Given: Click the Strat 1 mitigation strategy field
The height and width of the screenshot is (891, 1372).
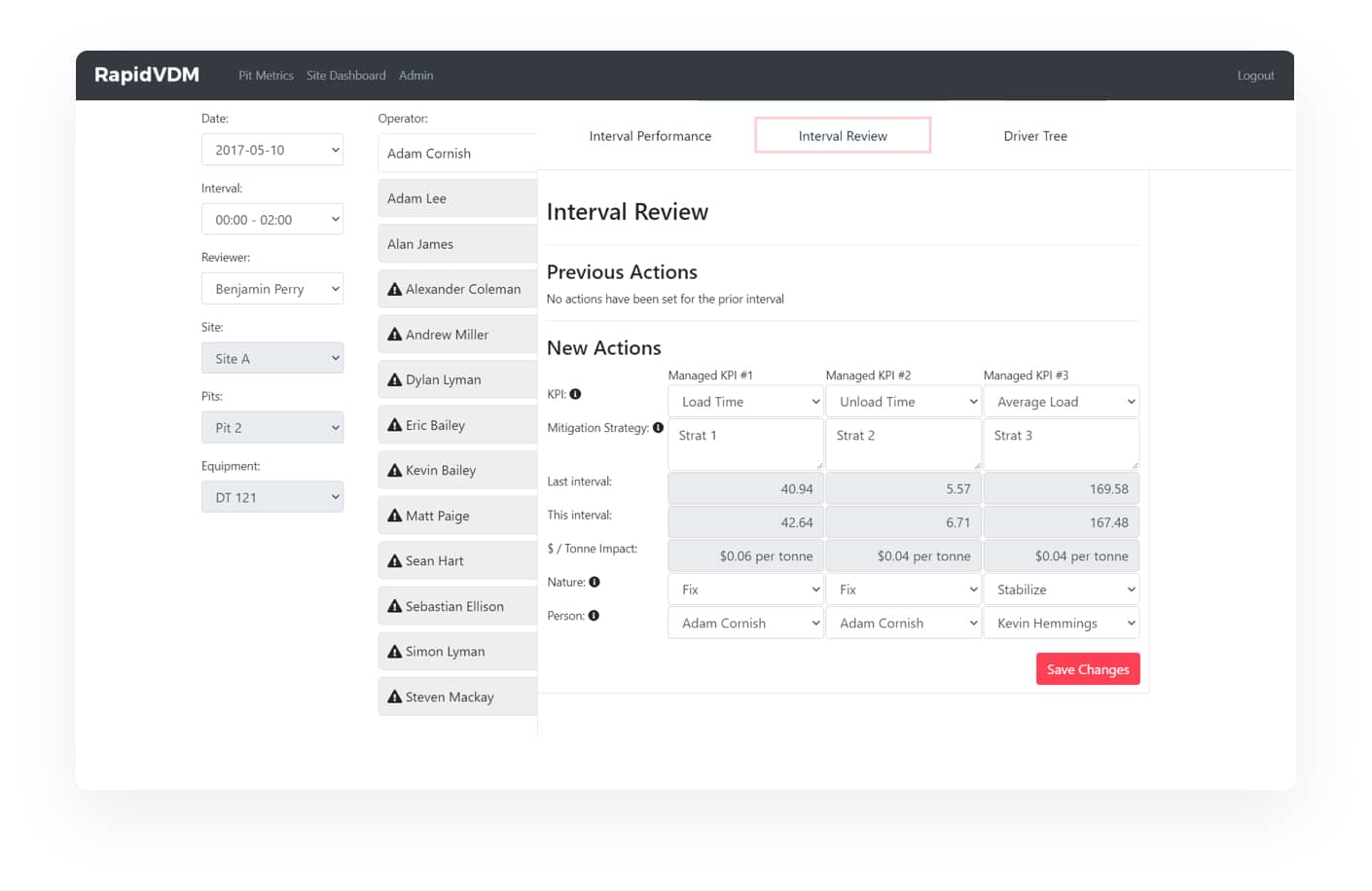Looking at the screenshot, I should [745, 445].
